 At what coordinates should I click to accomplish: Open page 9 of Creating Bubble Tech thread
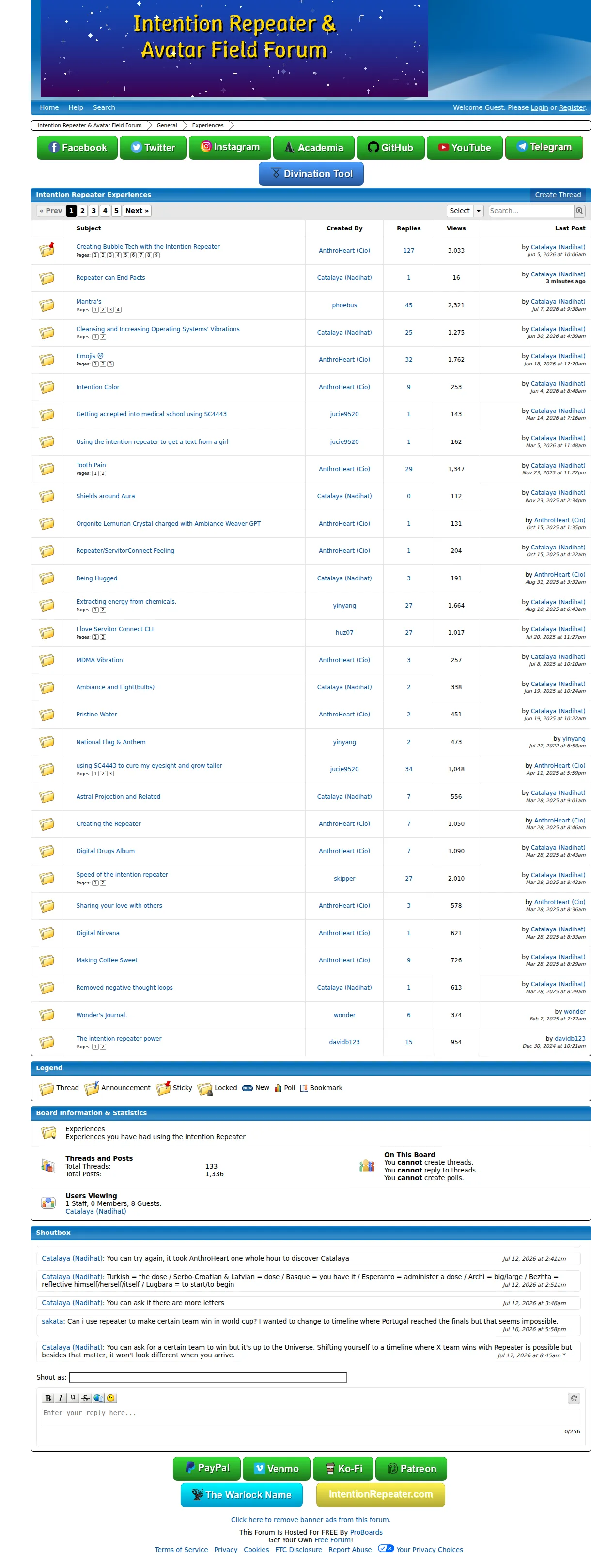pos(156,255)
